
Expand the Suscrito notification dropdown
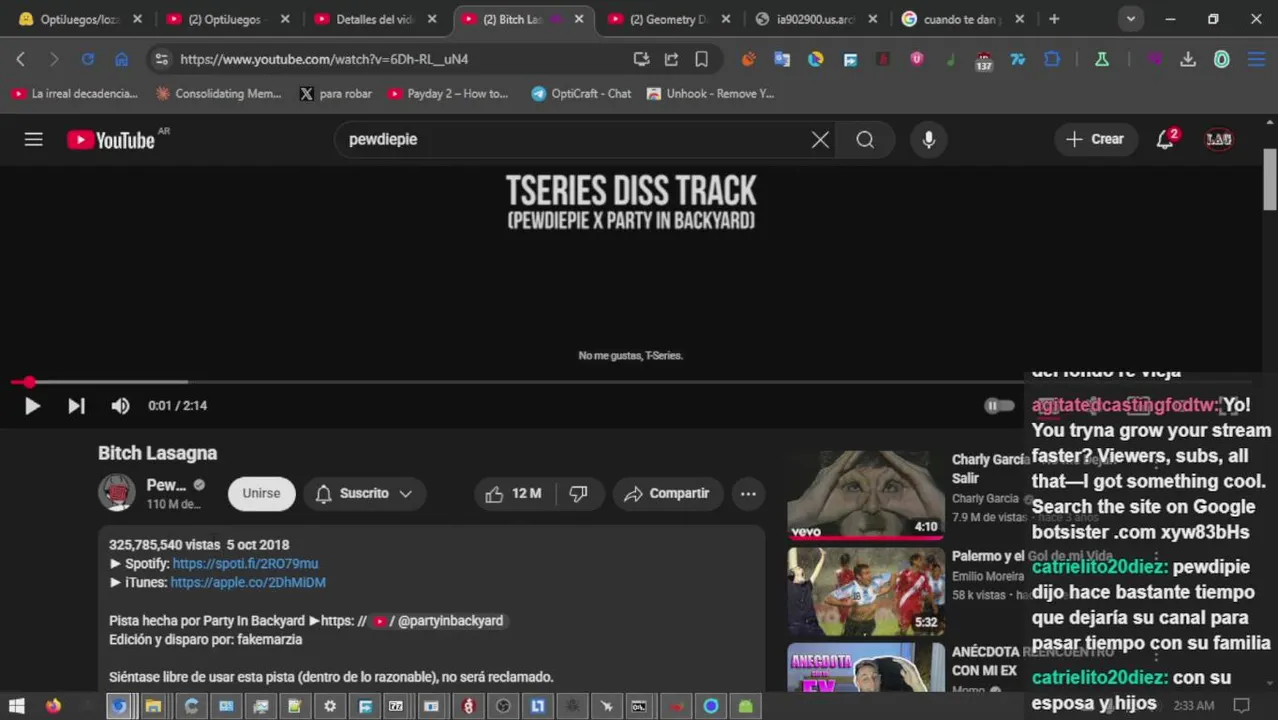[364, 493]
